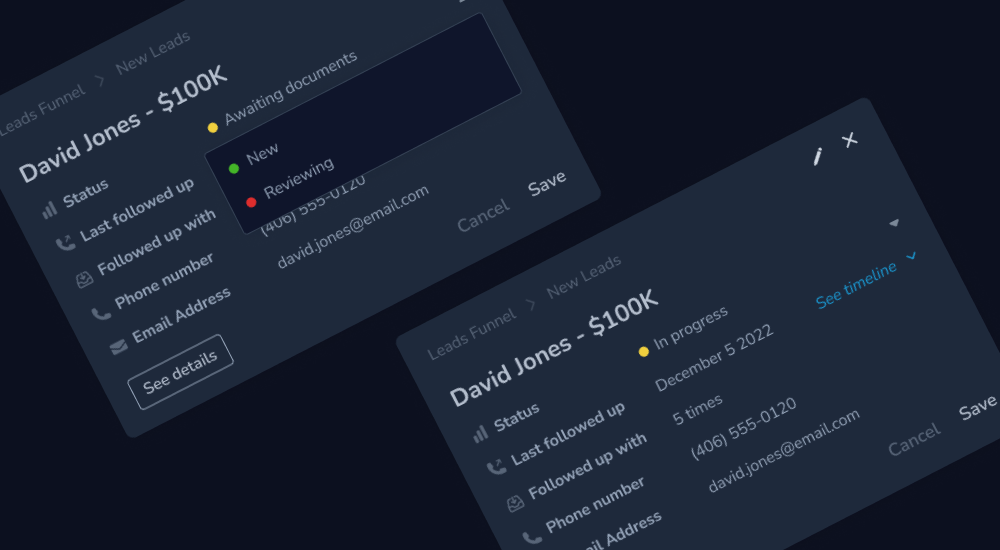Screen dimensions: 1000x550
Task: Click Save in the top card
Action: [547, 183]
